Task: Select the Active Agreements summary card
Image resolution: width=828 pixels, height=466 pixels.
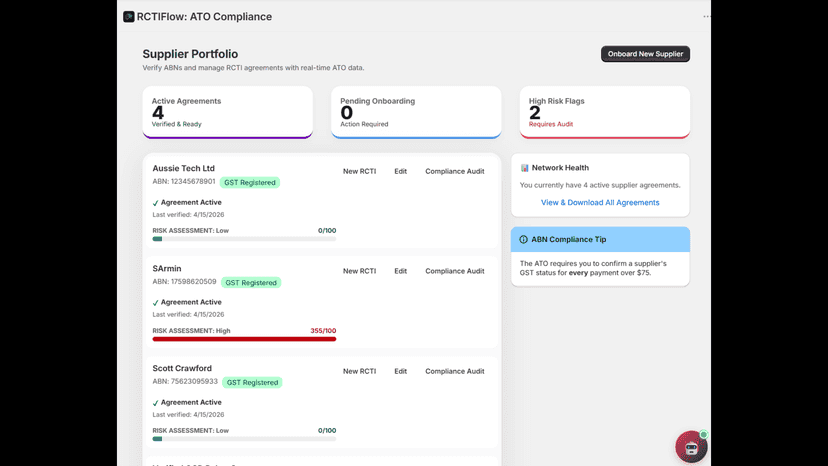Action: [228, 112]
